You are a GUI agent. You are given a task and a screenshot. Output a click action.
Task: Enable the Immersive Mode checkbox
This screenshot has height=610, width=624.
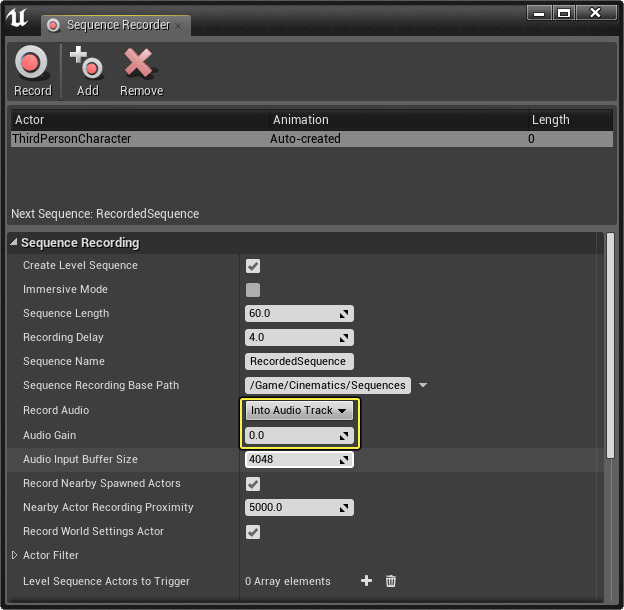[x=253, y=290]
